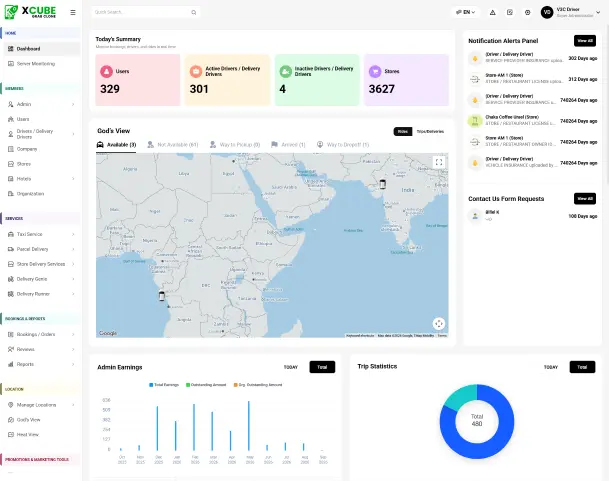This screenshot has width=609, height=481.
Task: Focus the Quick Search input field
Action: pyautogui.click(x=146, y=12)
